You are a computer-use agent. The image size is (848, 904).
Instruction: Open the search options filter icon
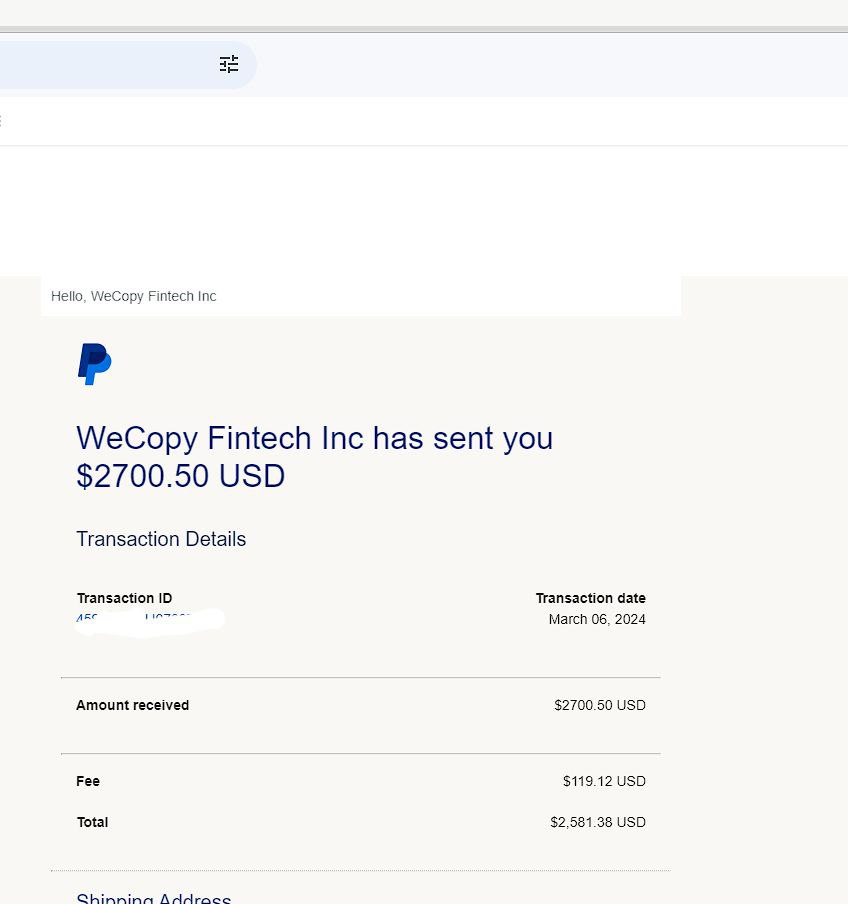(x=229, y=64)
